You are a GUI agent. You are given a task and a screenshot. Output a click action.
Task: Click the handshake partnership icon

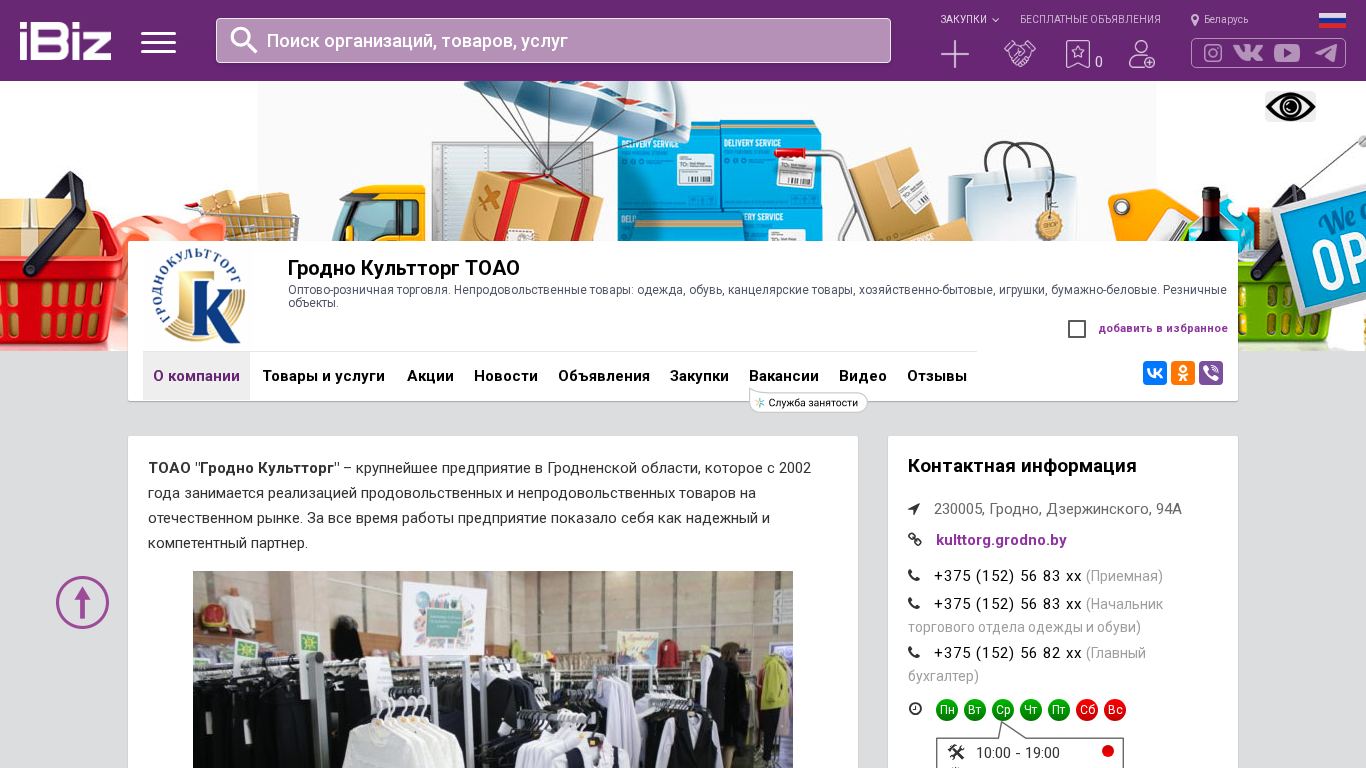tap(1020, 54)
